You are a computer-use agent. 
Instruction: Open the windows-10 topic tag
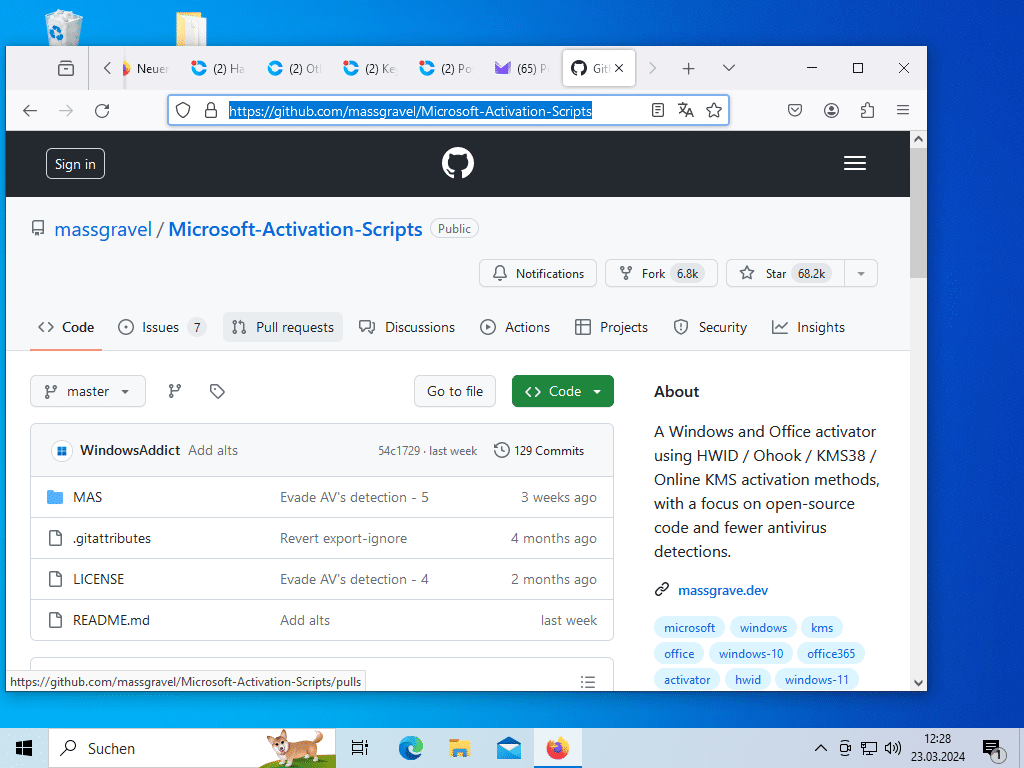point(751,653)
